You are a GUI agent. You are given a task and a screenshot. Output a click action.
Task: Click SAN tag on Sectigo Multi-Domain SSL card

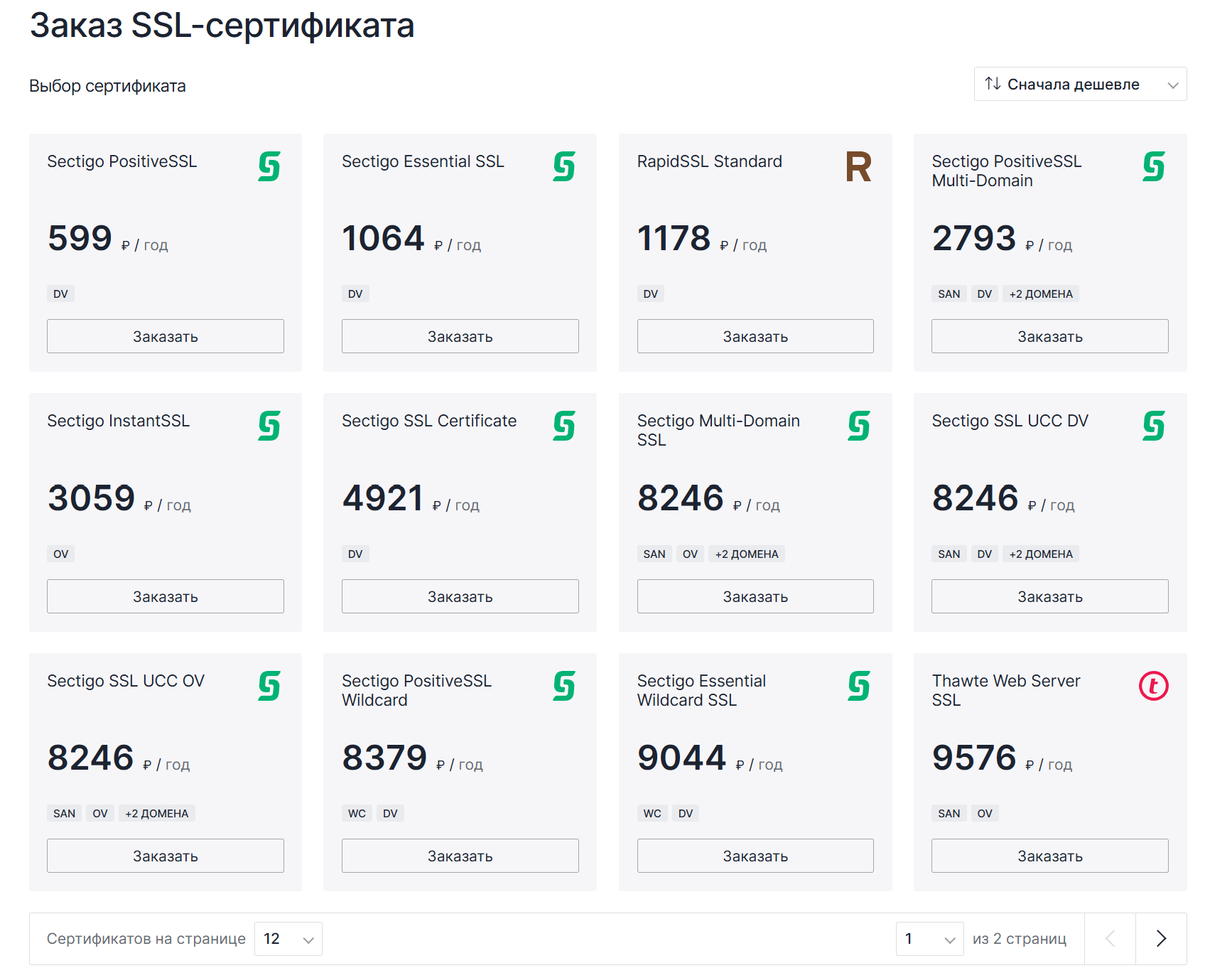click(654, 554)
